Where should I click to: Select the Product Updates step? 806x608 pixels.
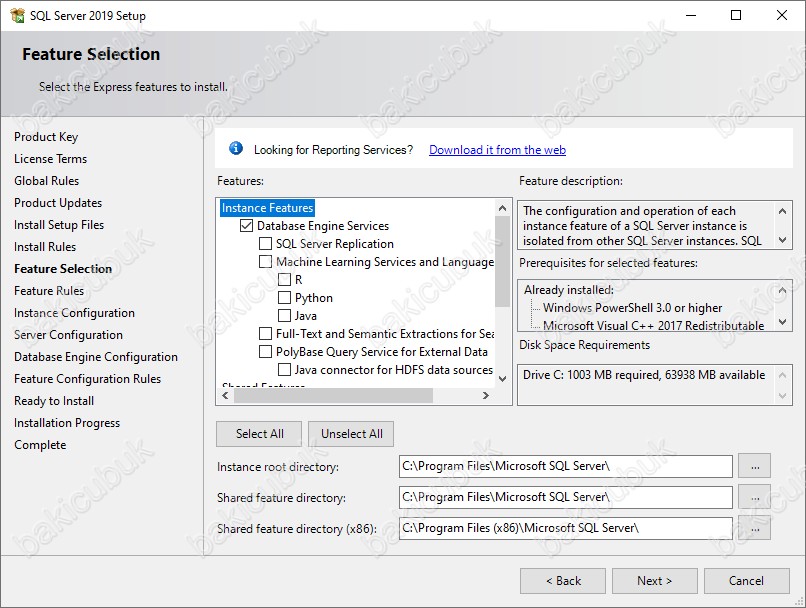point(58,203)
